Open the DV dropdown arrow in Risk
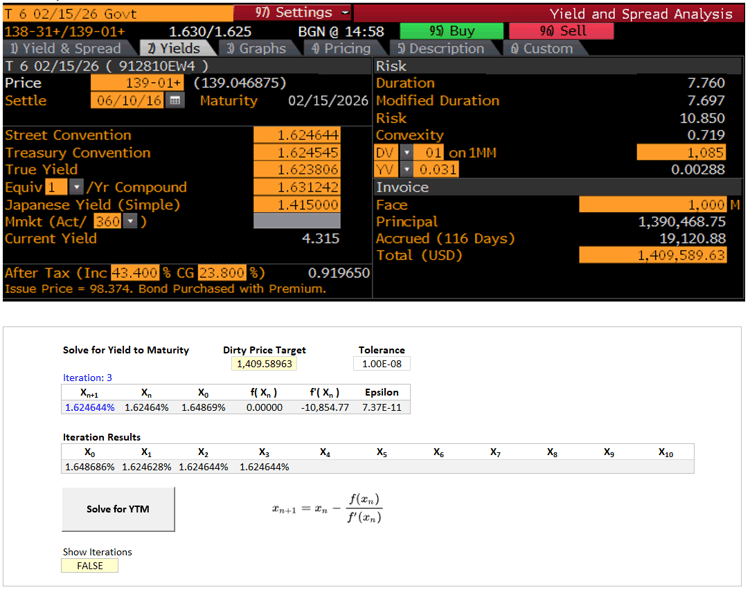Image resolution: width=750 pixels, height=592 pixels. point(406,153)
